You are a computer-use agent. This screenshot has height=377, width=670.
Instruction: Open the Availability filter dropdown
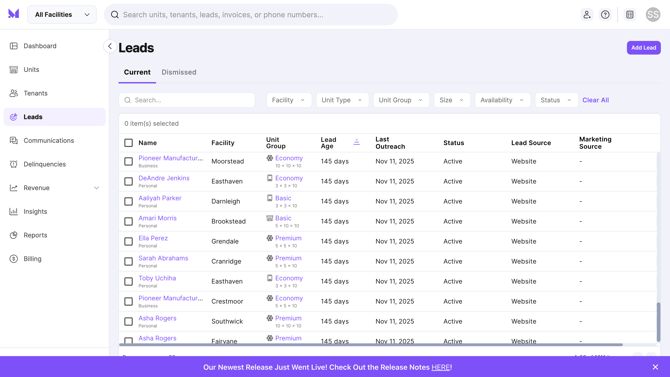(x=502, y=100)
